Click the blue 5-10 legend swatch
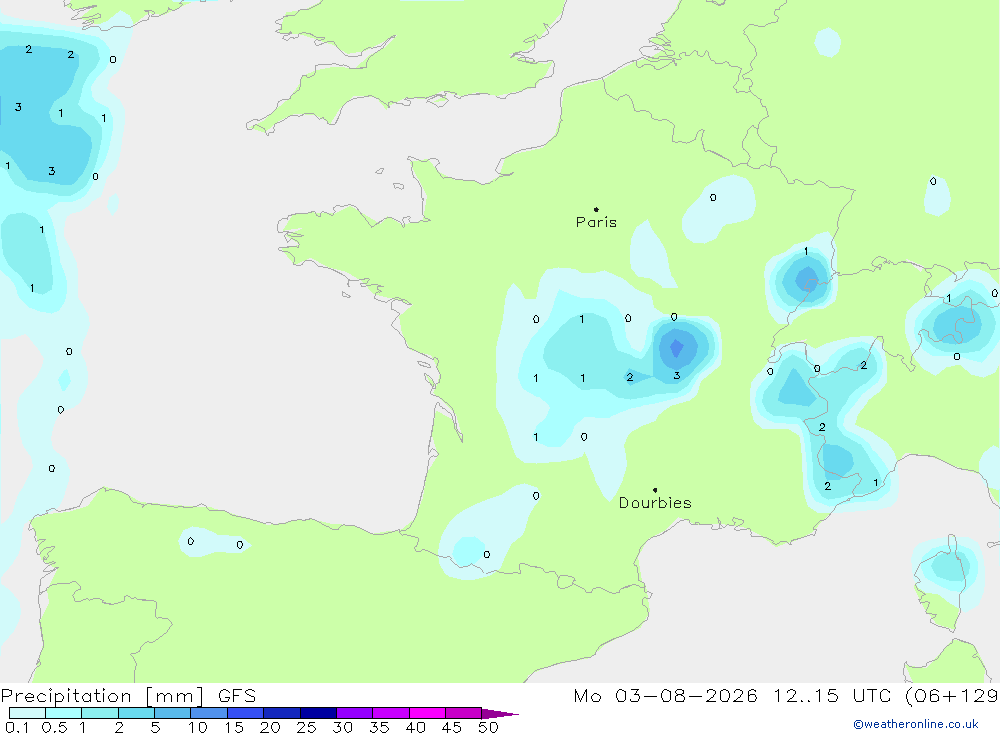 point(173,713)
